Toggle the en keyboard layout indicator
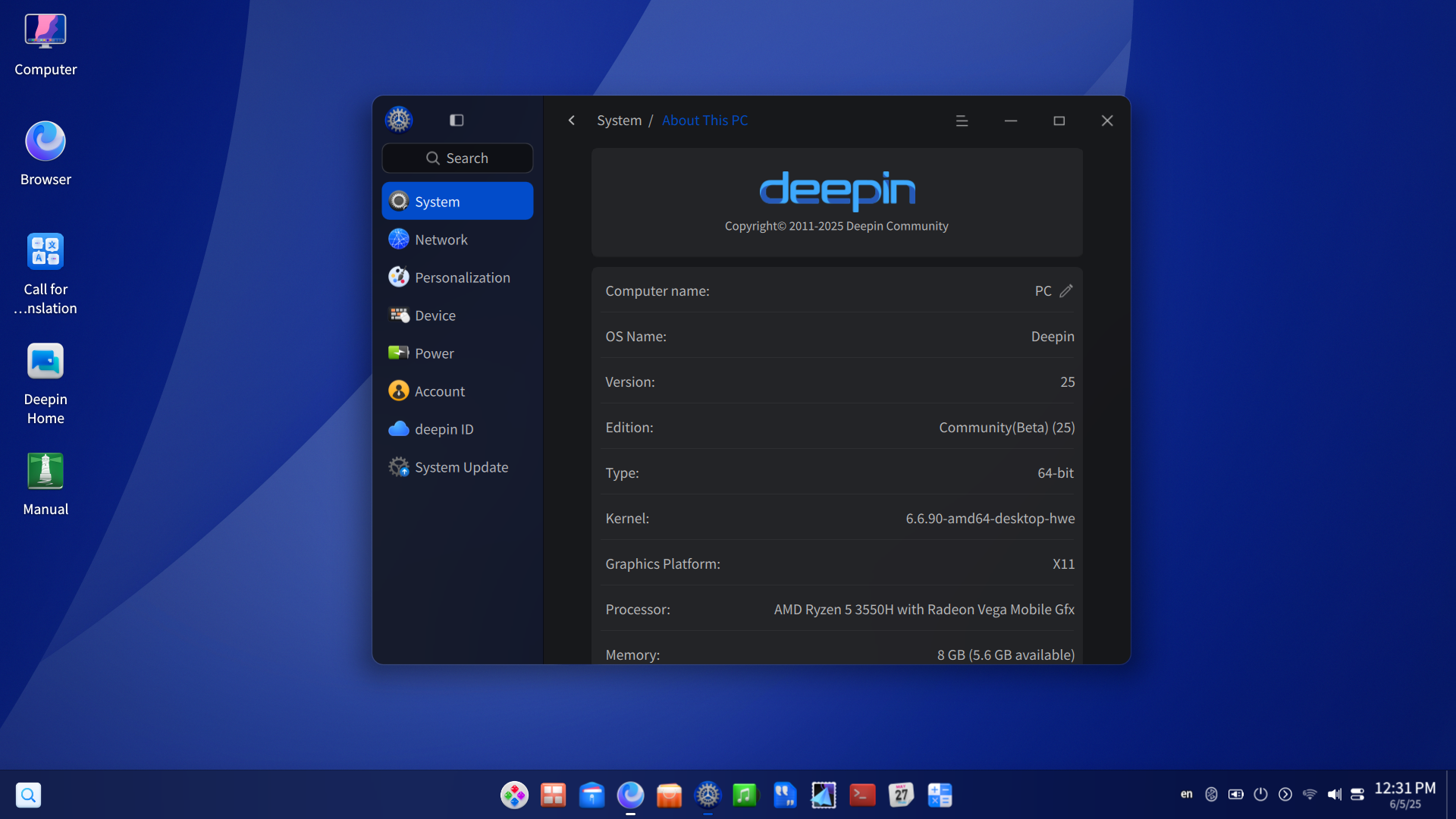 pyautogui.click(x=1186, y=795)
